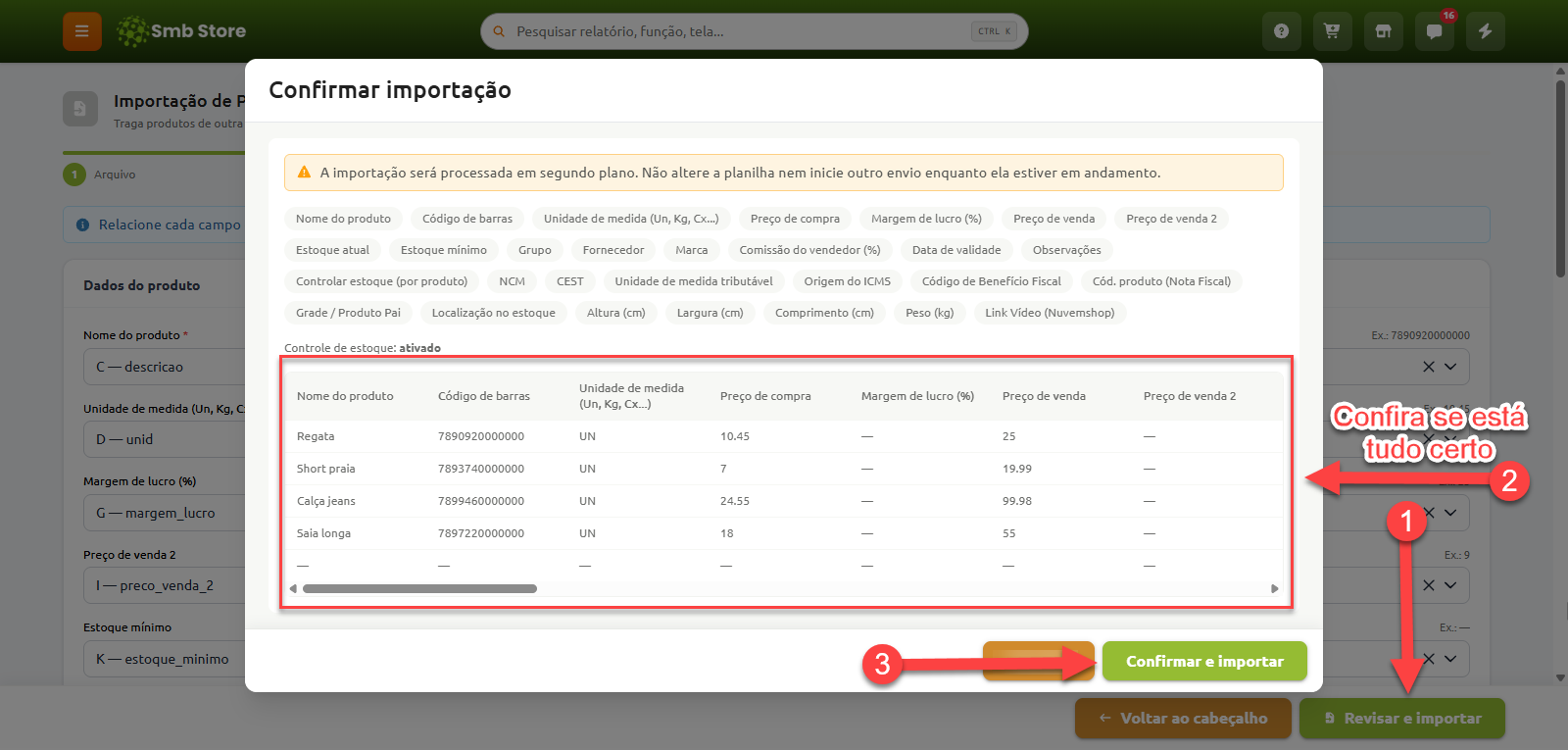
Task: Click the Arquivo step indicator
Action: 100,175
